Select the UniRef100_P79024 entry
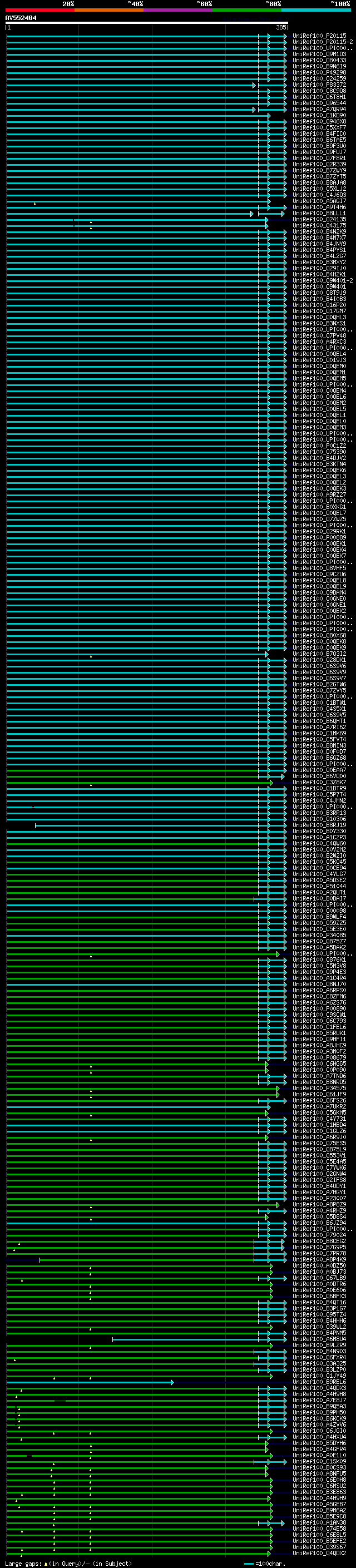Viewport: 356px width, 1568px height. coord(319,1235)
